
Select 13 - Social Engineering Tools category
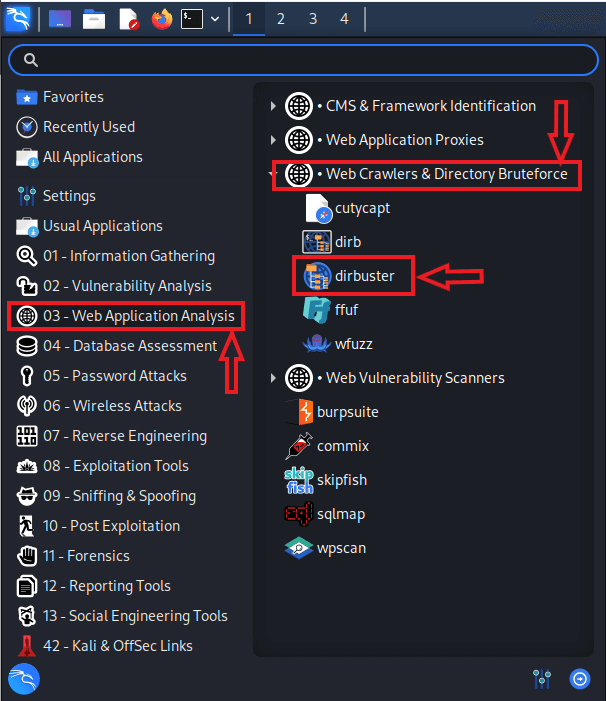point(122,616)
